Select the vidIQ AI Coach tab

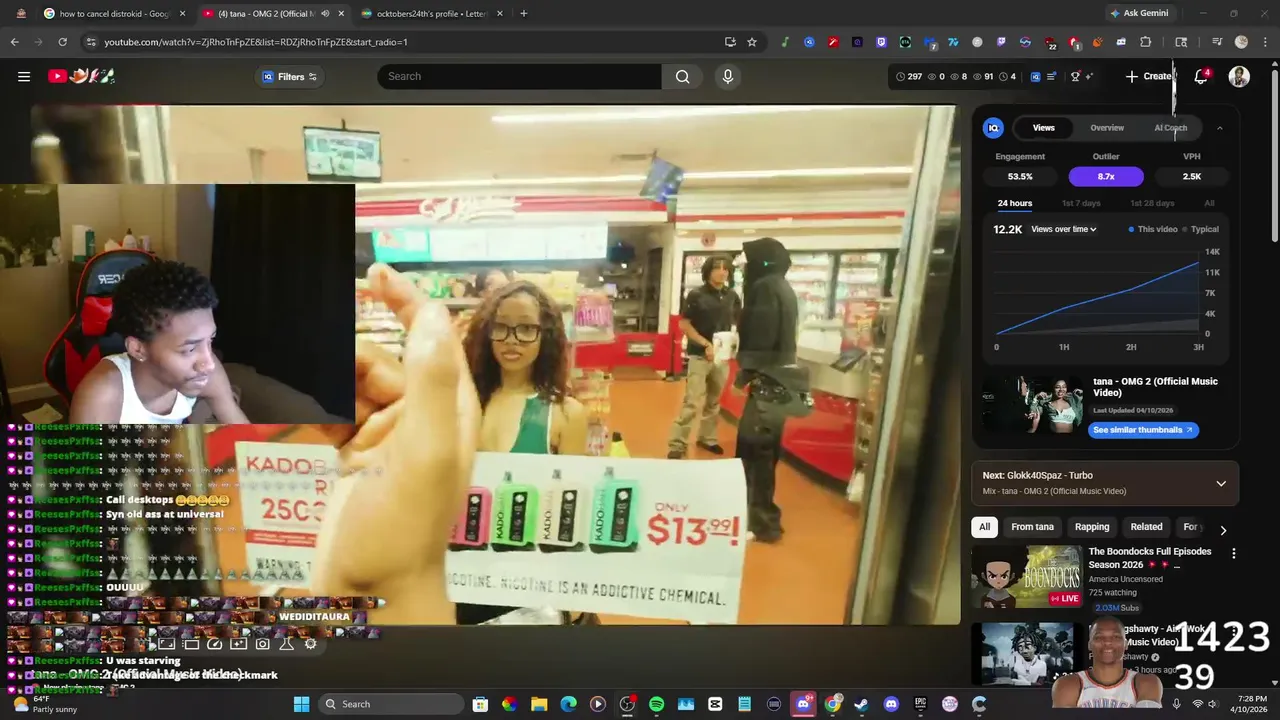pyautogui.click(x=1171, y=128)
